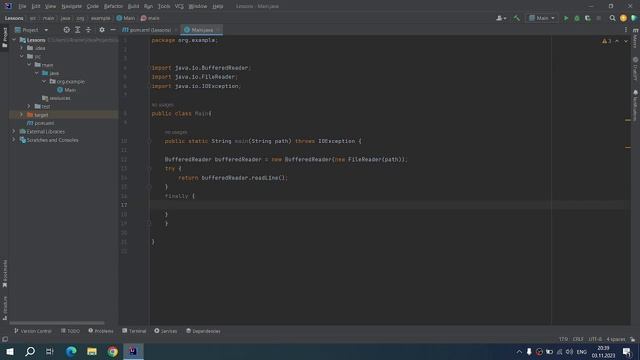Viewport: 640px width, 360px height.
Task: Expand the target folder
Action: (22, 115)
